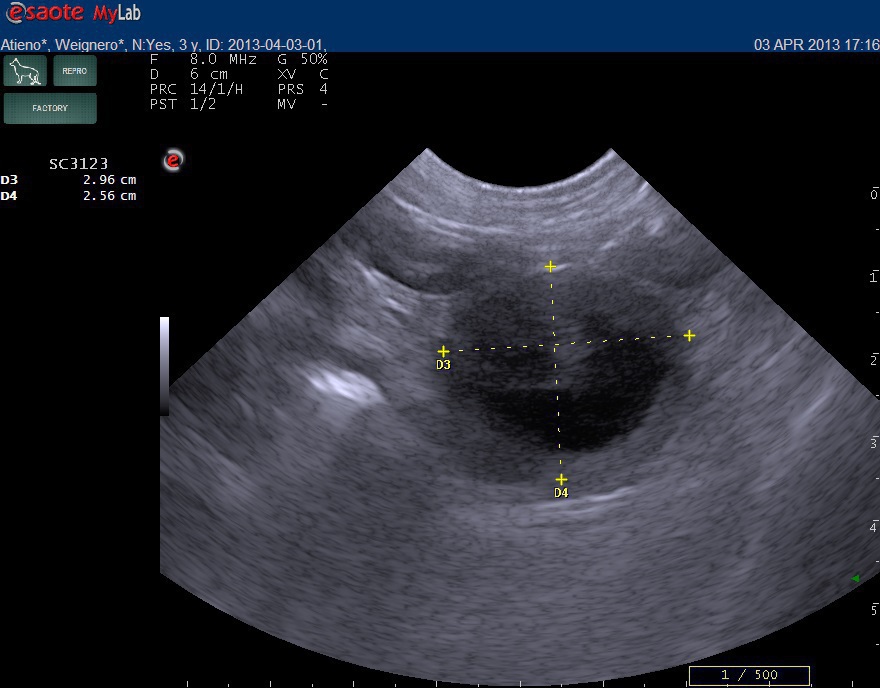Click the XV C parameter
Image resolution: width=880 pixels, height=688 pixels.
302,74
